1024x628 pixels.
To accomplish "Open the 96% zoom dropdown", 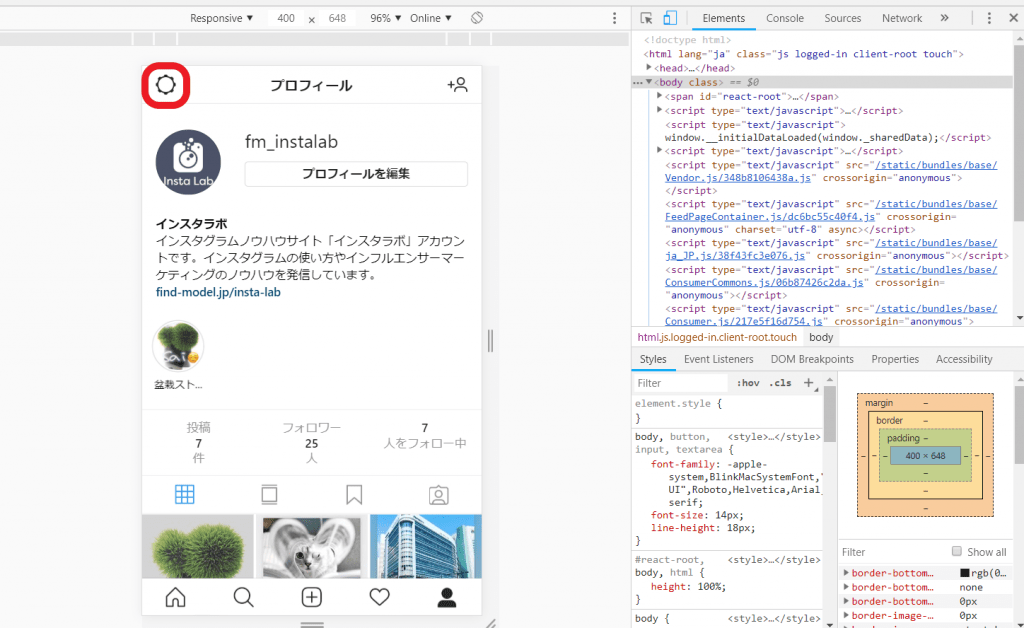I will 385,18.
